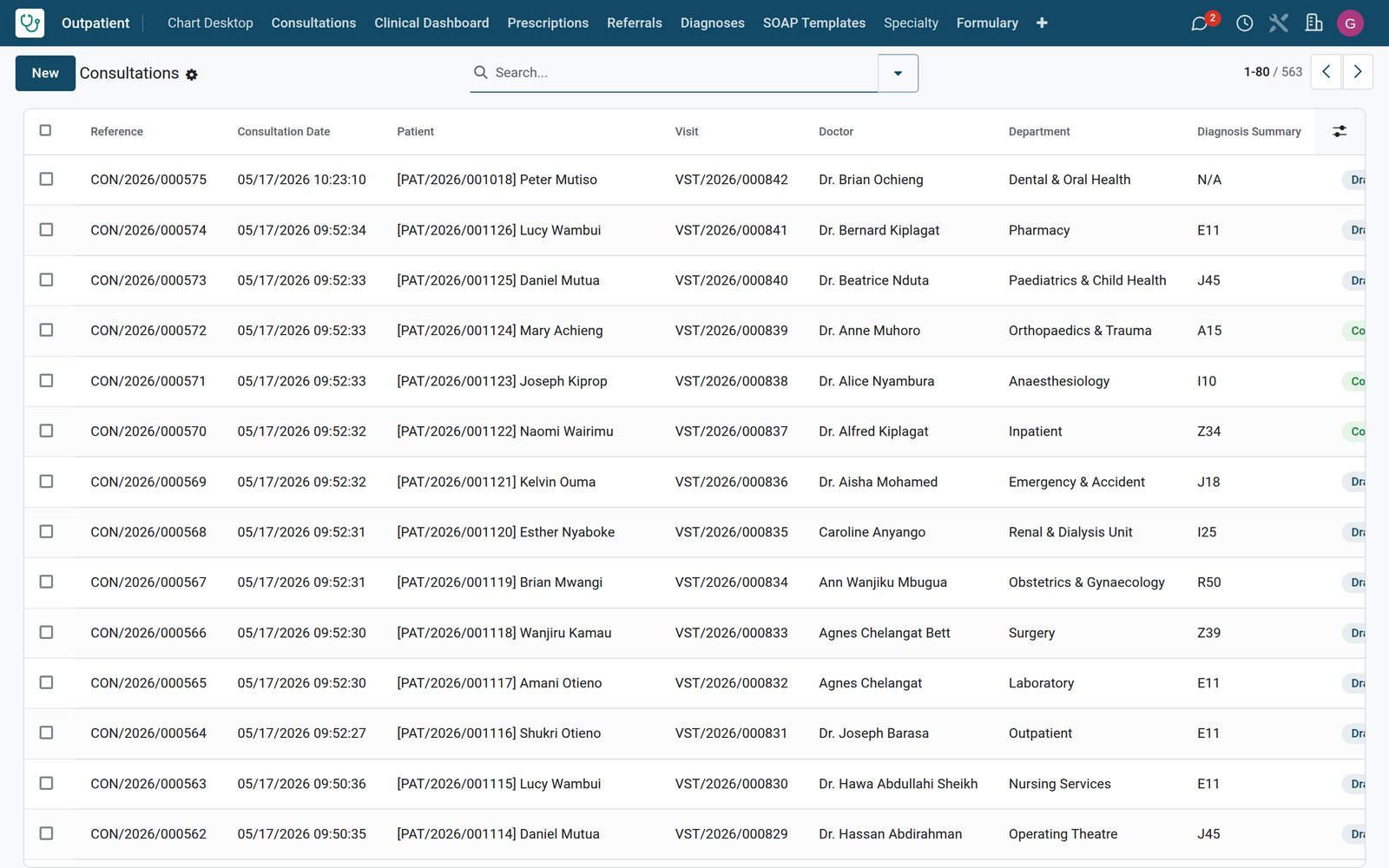1389x868 pixels.
Task: Open the user avatar G menu
Action: click(1350, 23)
